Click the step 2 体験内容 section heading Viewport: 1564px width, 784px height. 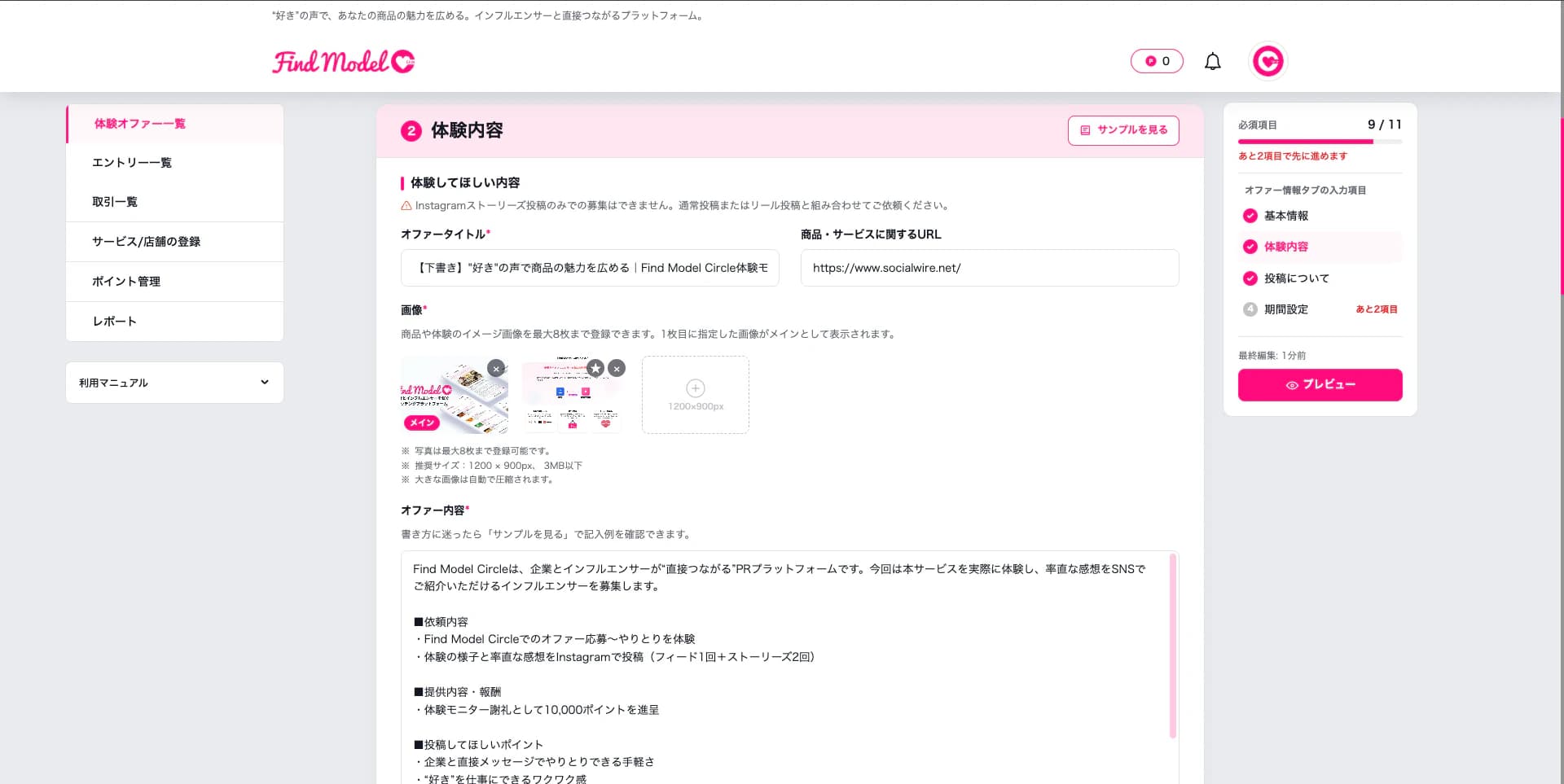point(452,130)
